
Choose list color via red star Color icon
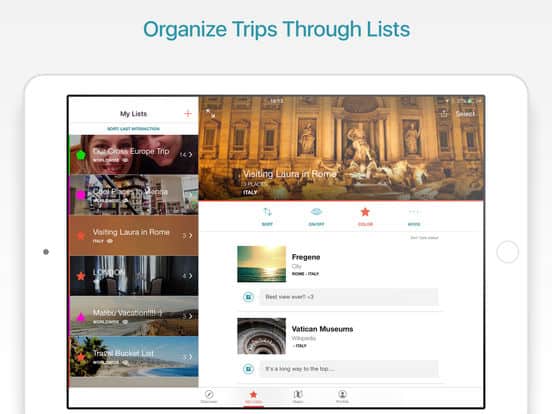coord(365,212)
